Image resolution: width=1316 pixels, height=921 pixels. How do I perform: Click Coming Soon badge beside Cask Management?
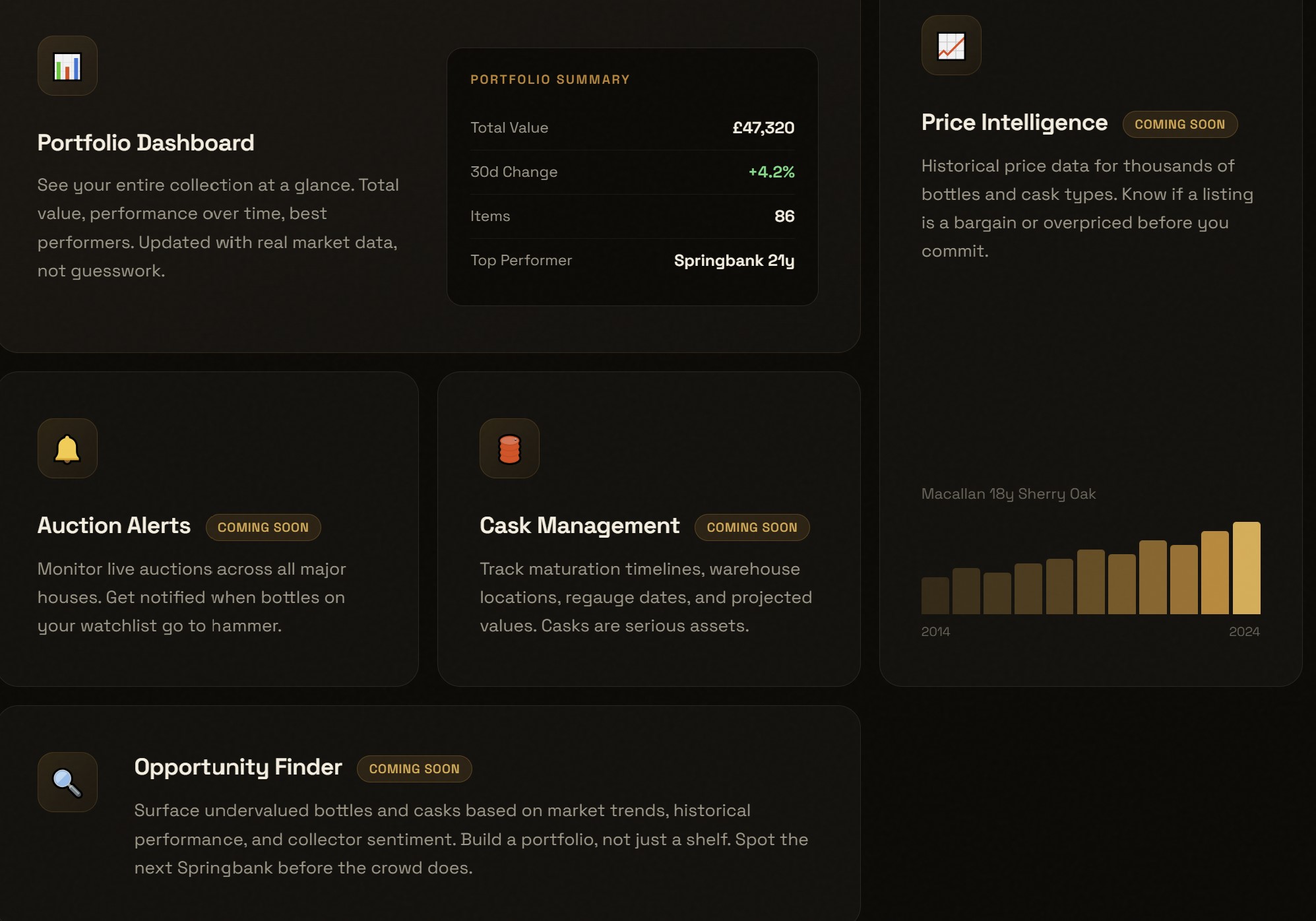coord(752,528)
